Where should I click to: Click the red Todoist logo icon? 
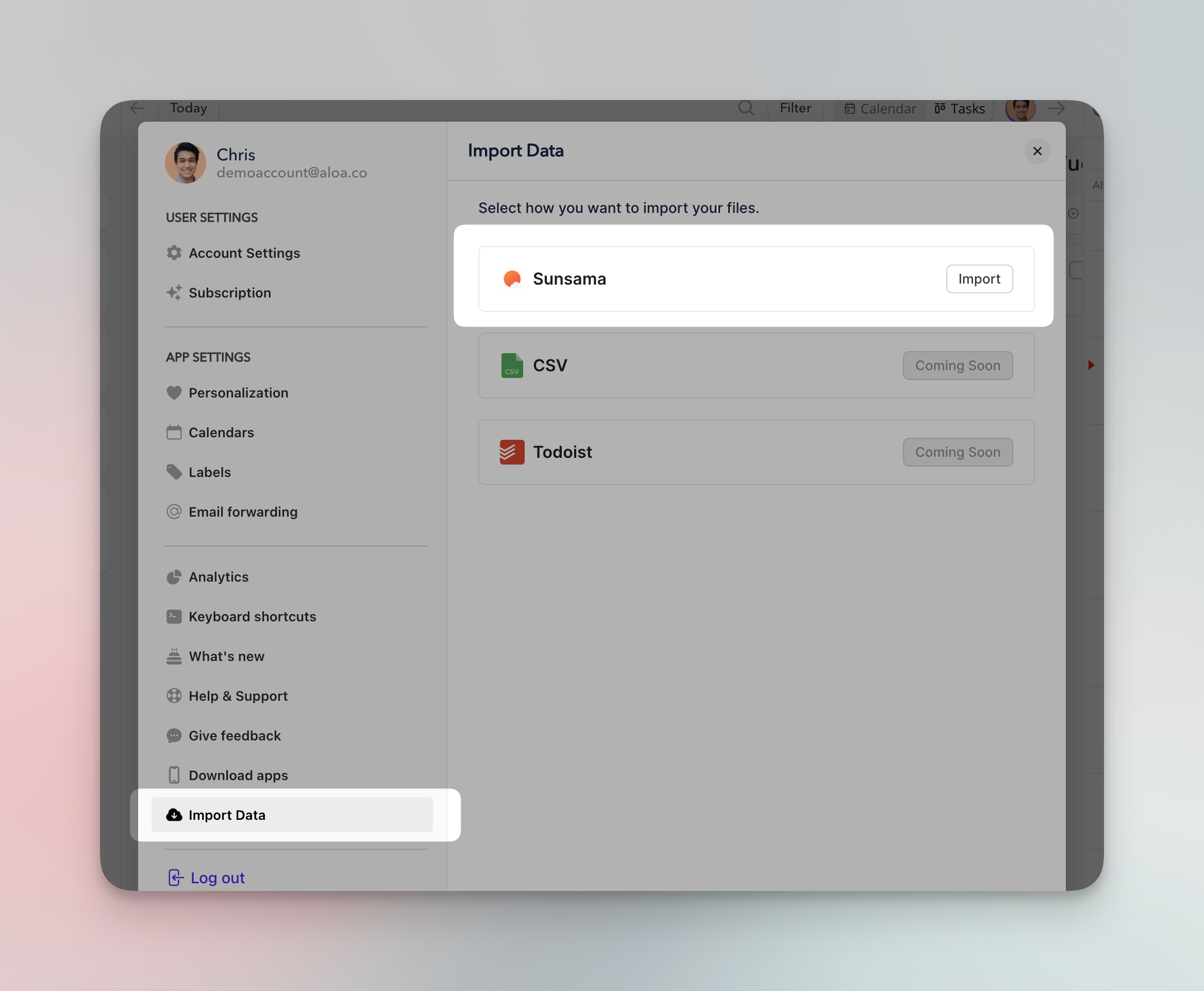[512, 452]
